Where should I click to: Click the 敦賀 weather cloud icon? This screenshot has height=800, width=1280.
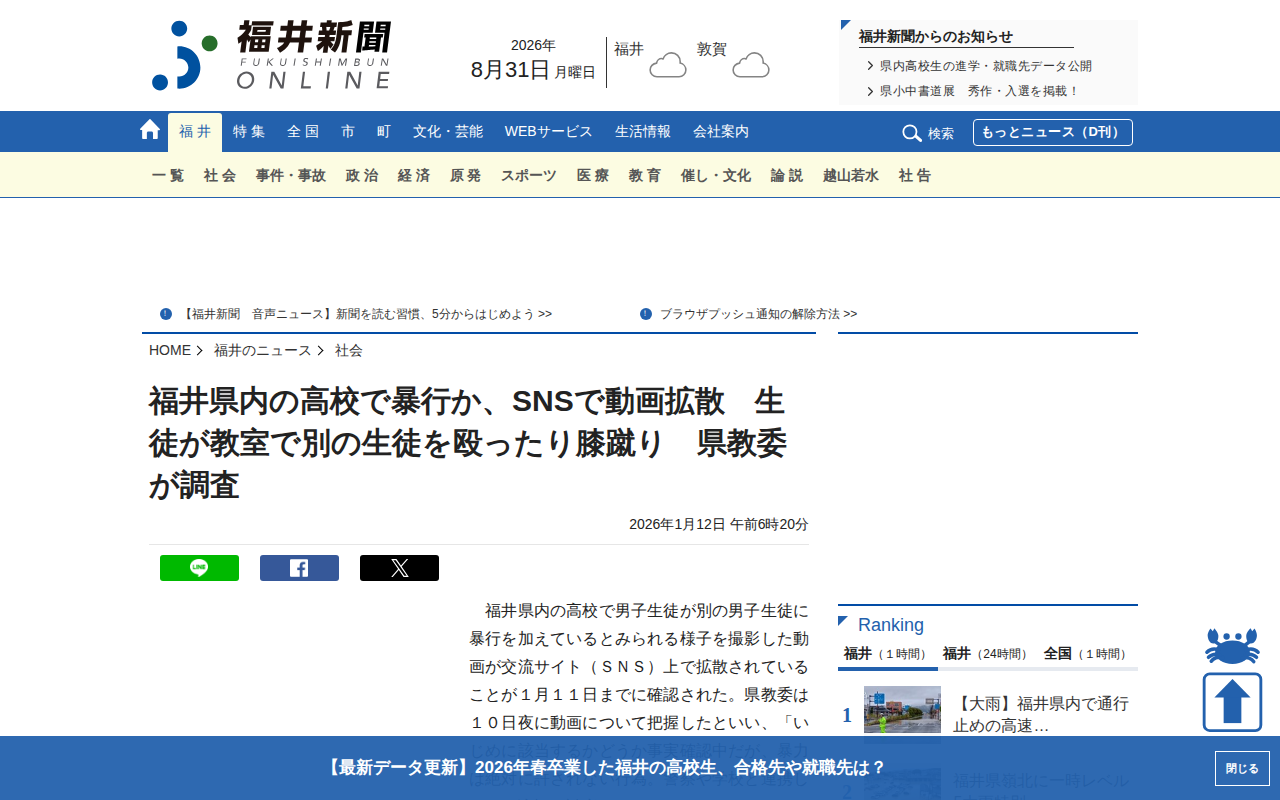click(751, 65)
